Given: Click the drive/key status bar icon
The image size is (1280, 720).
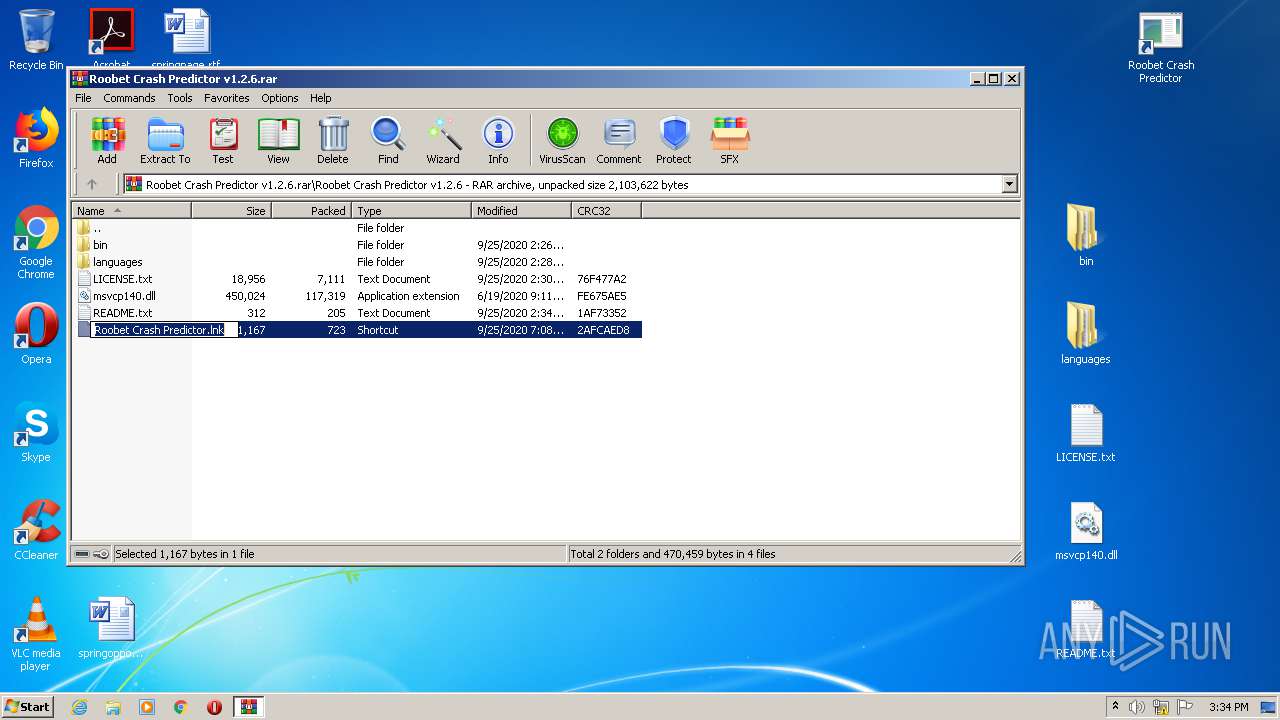Looking at the screenshot, I should (91, 554).
